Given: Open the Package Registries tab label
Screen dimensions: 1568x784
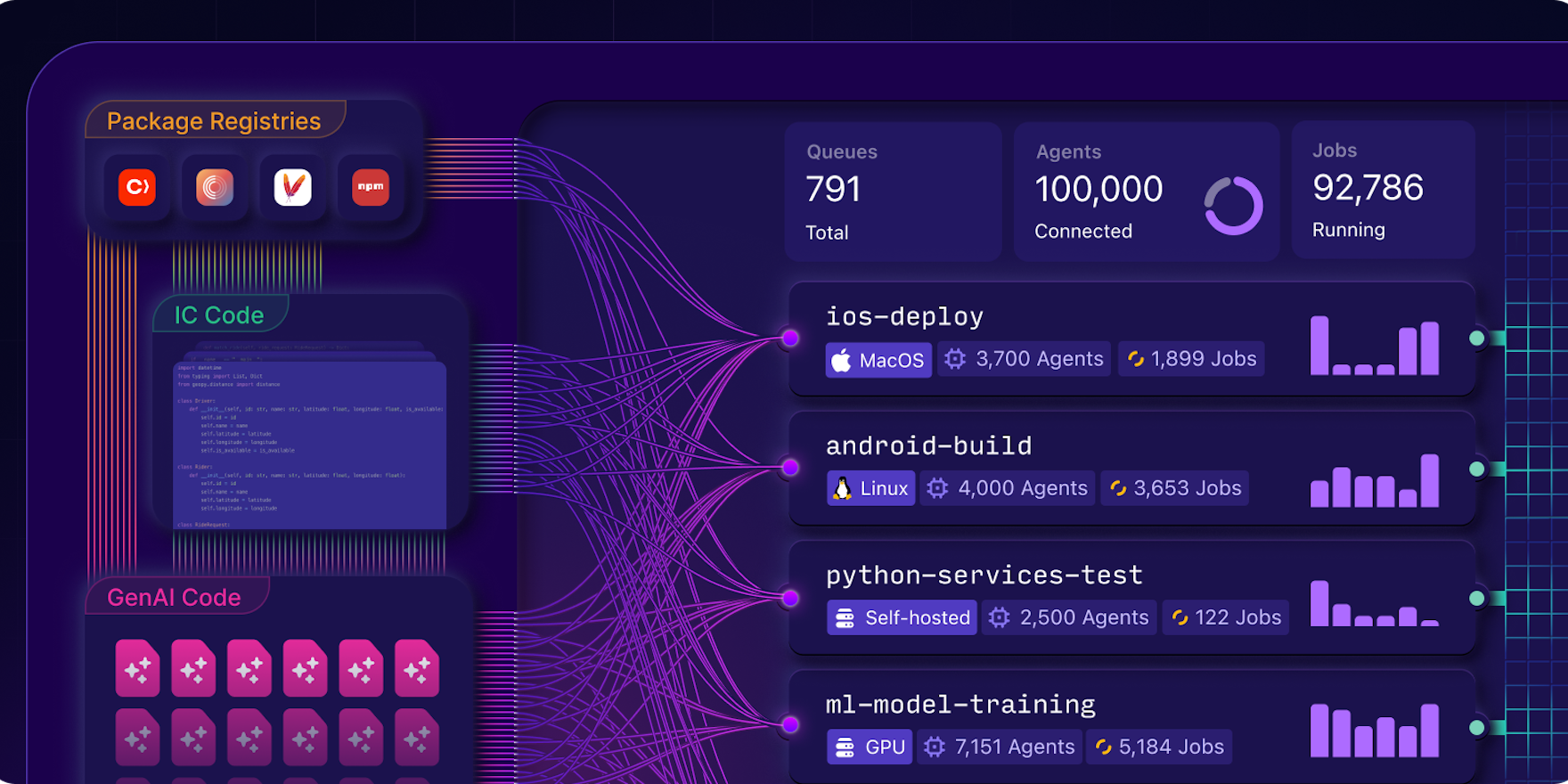Looking at the screenshot, I should click(x=214, y=121).
